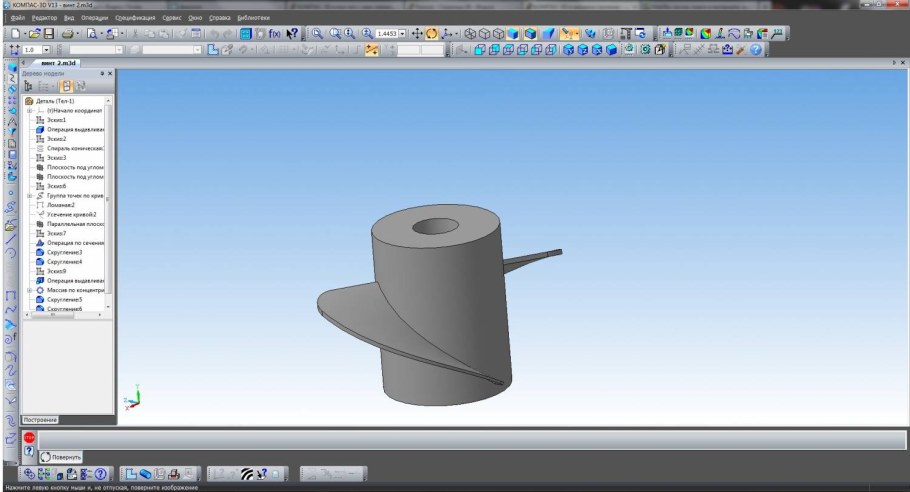Switch to the винт 2.m3d document tab
The image size is (910, 492).
tap(58, 63)
